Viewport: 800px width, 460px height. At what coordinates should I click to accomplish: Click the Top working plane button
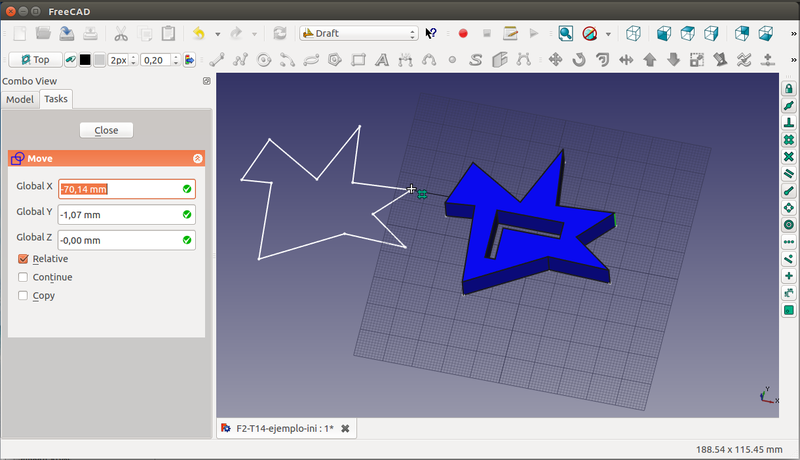(35, 60)
